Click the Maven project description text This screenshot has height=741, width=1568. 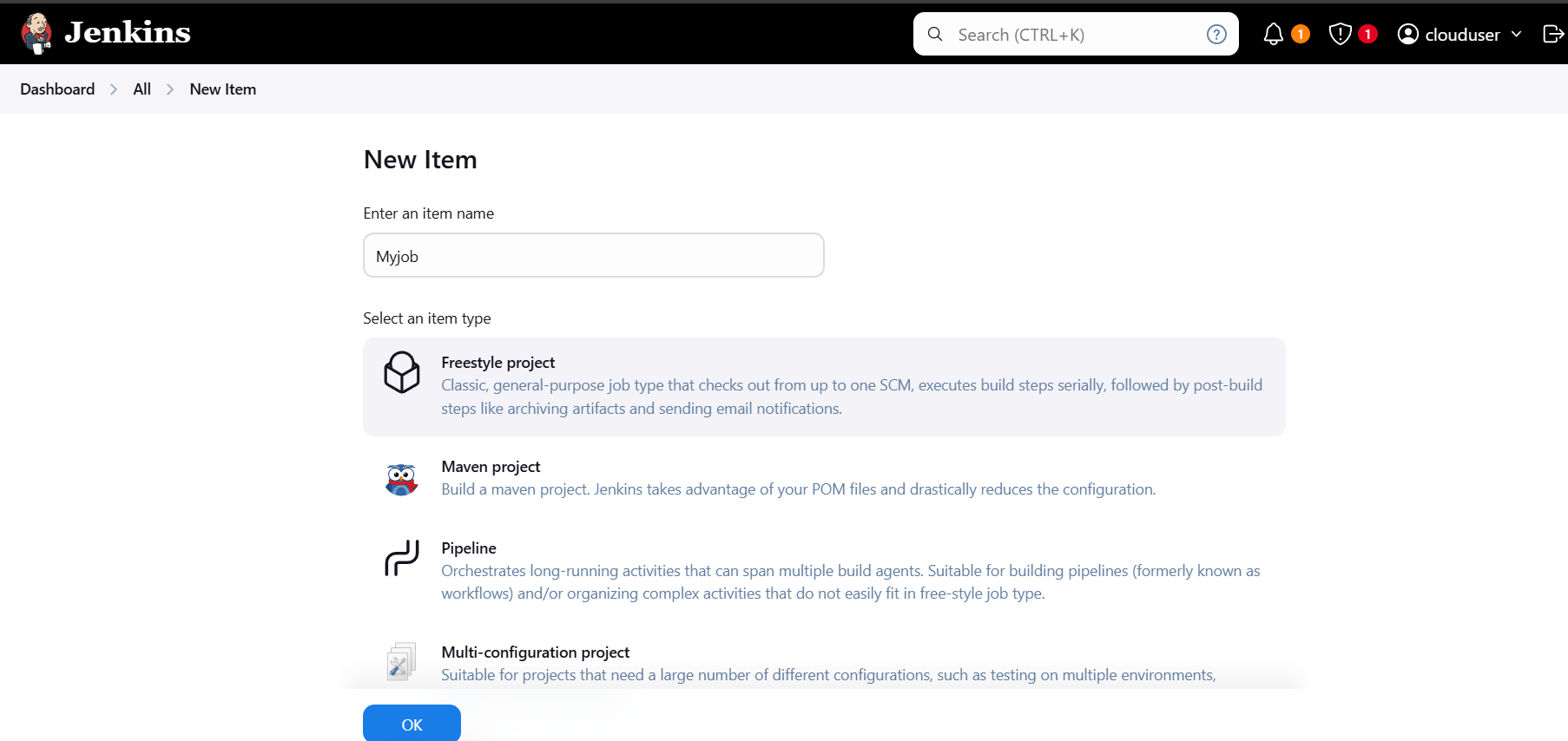point(799,489)
